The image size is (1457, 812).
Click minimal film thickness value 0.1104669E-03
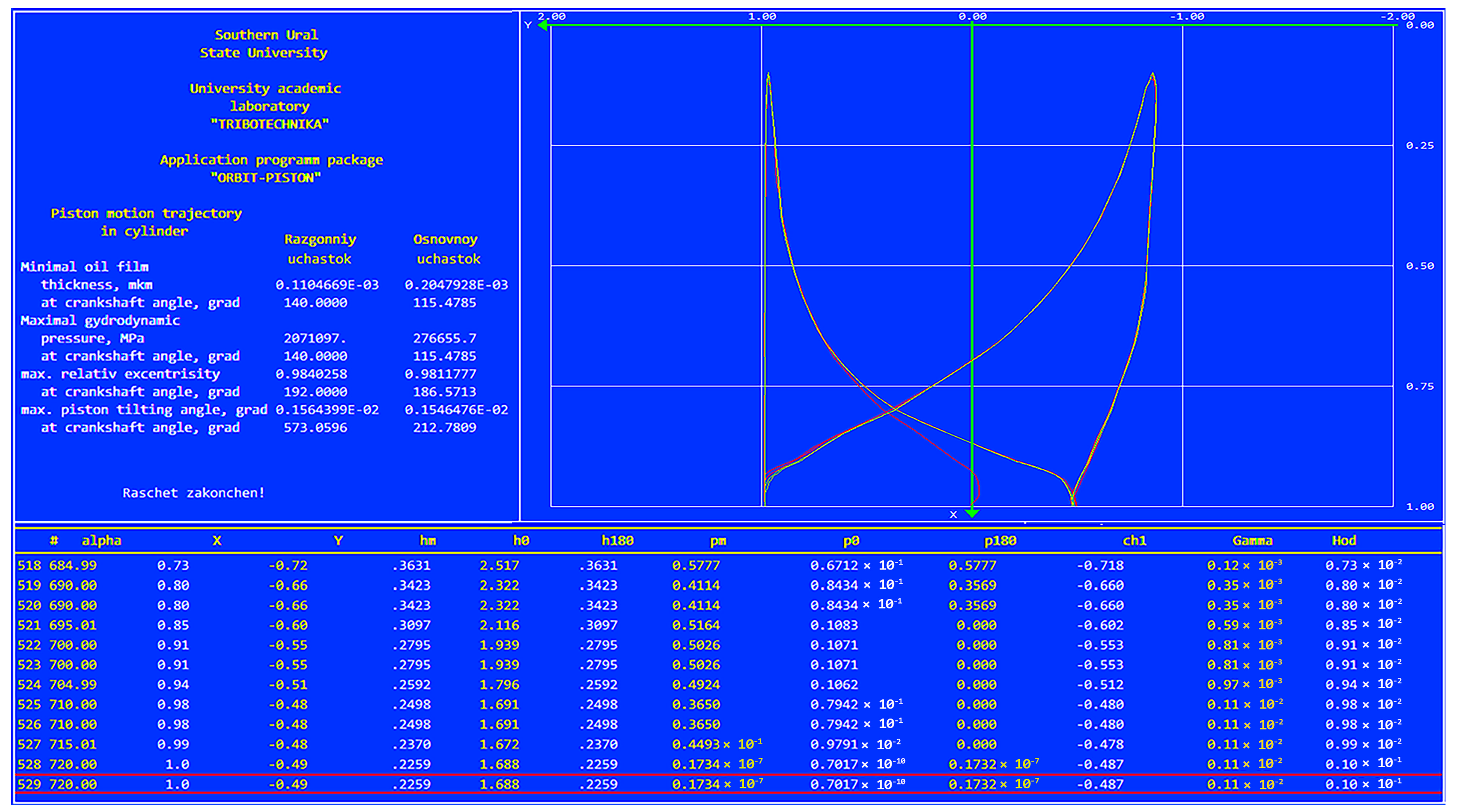(327, 284)
